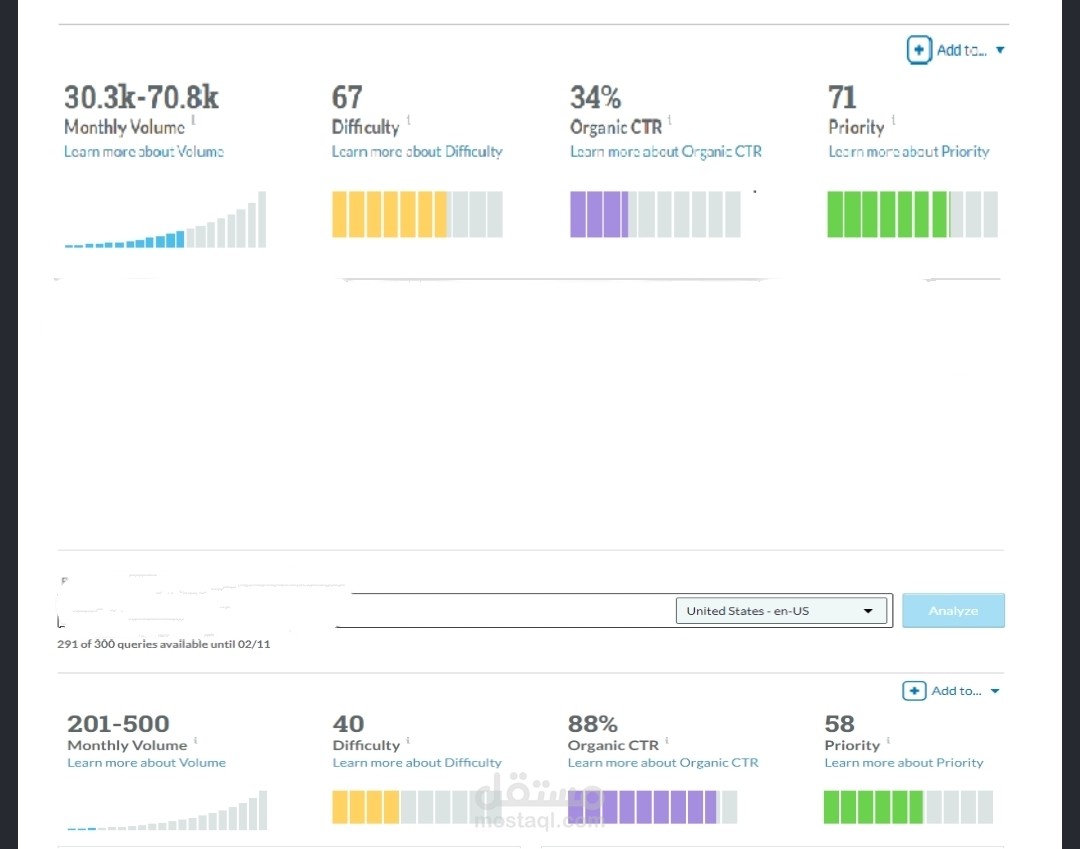Open top Learn more about Organic CTR link
The height and width of the screenshot is (849, 1080).
(665, 151)
